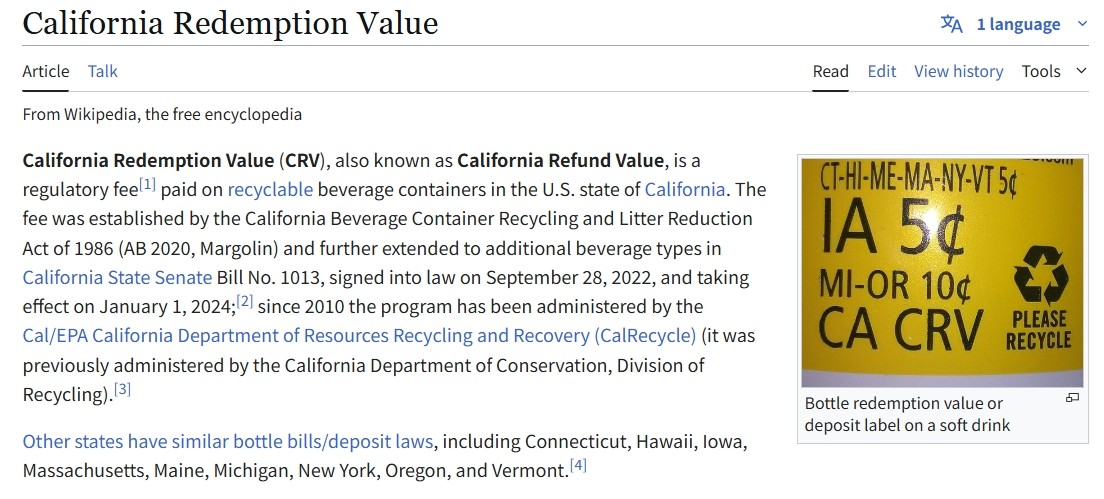The image size is (1104, 499).
Task: Click the language translation icon
Action: [x=951, y=24]
